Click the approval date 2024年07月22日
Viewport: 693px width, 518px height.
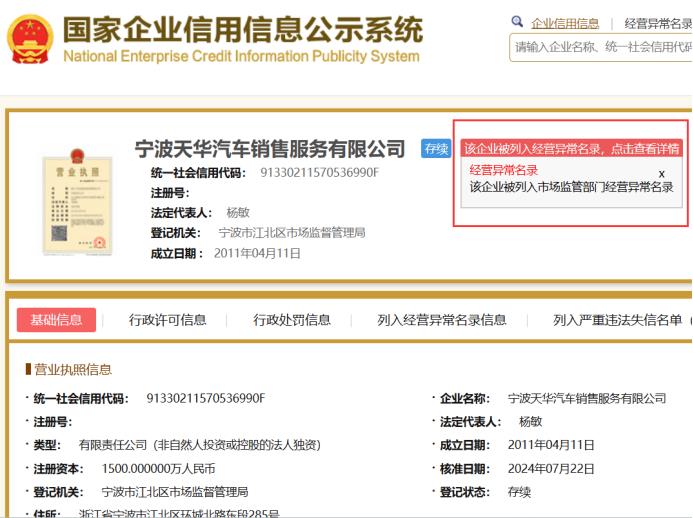(x=551, y=468)
